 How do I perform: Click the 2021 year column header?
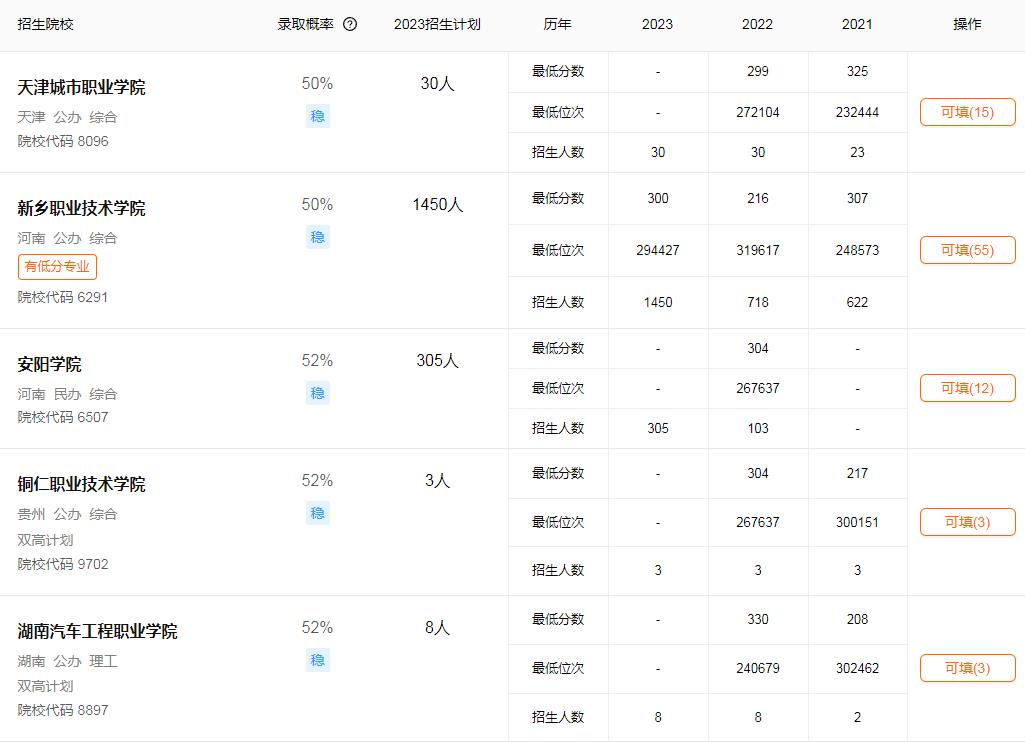[x=857, y=24]
